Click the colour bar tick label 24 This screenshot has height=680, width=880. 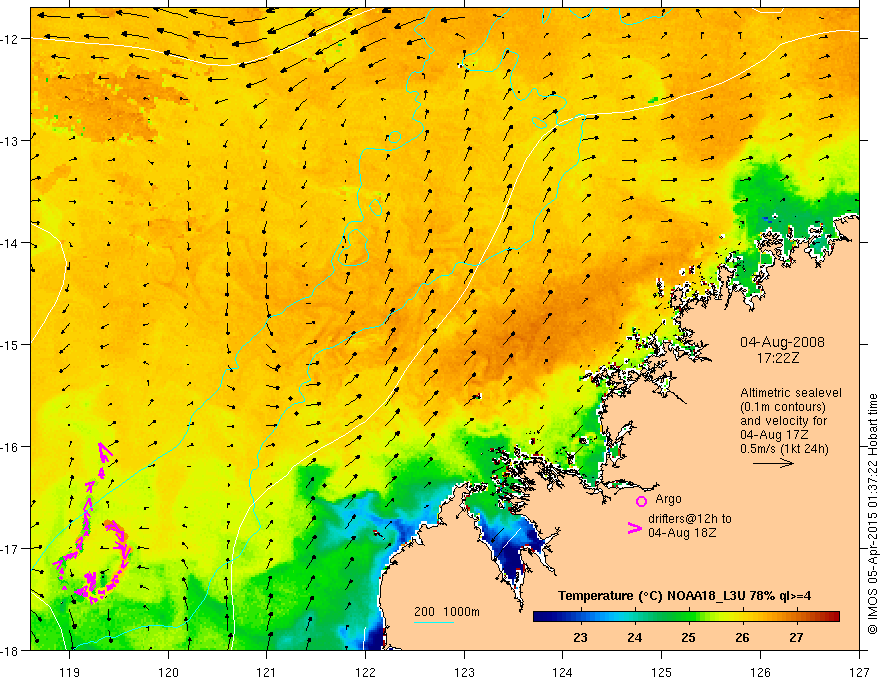(x=634, y=637)
